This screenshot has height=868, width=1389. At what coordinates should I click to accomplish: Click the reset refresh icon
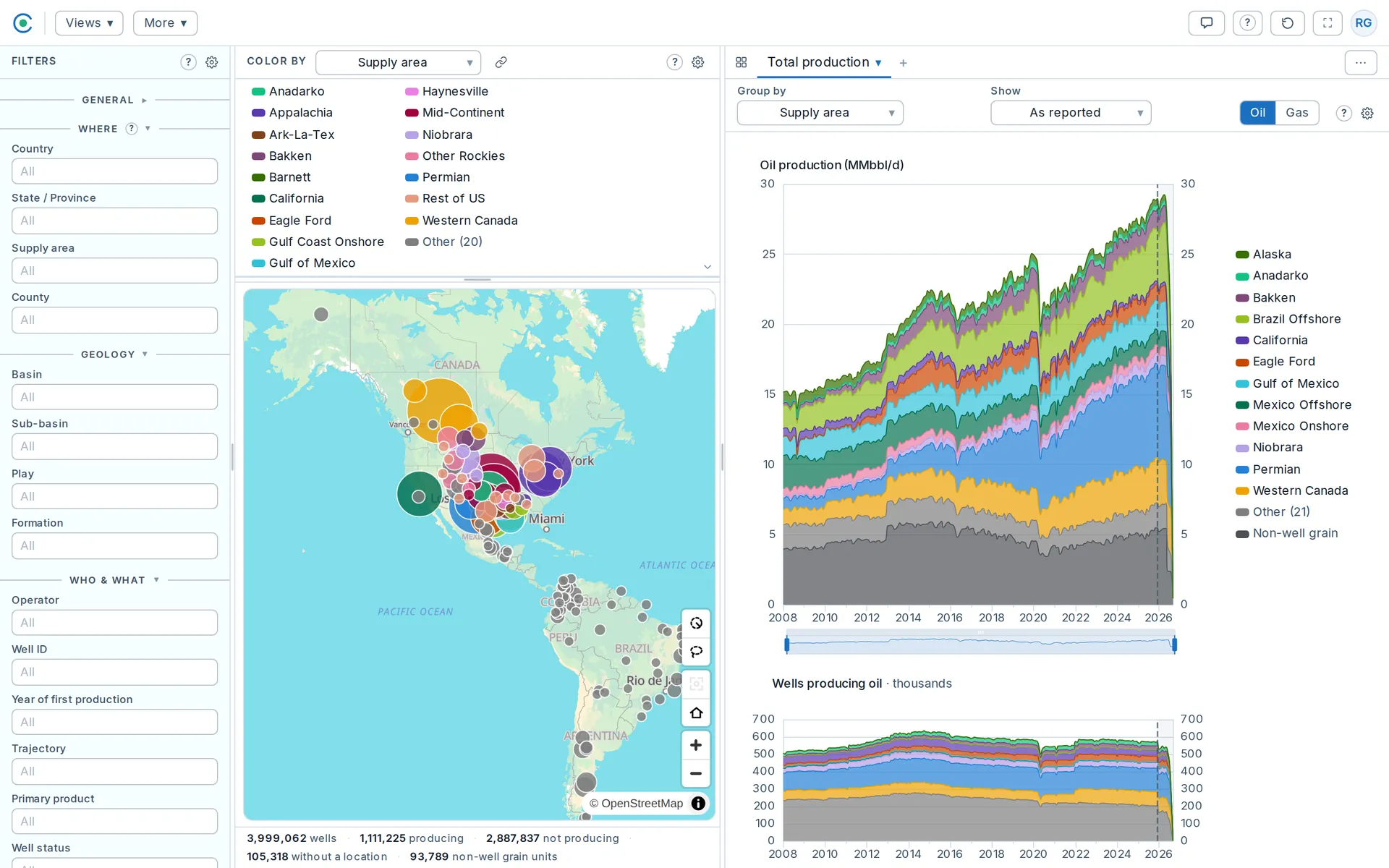click(x=1287, y=23)
